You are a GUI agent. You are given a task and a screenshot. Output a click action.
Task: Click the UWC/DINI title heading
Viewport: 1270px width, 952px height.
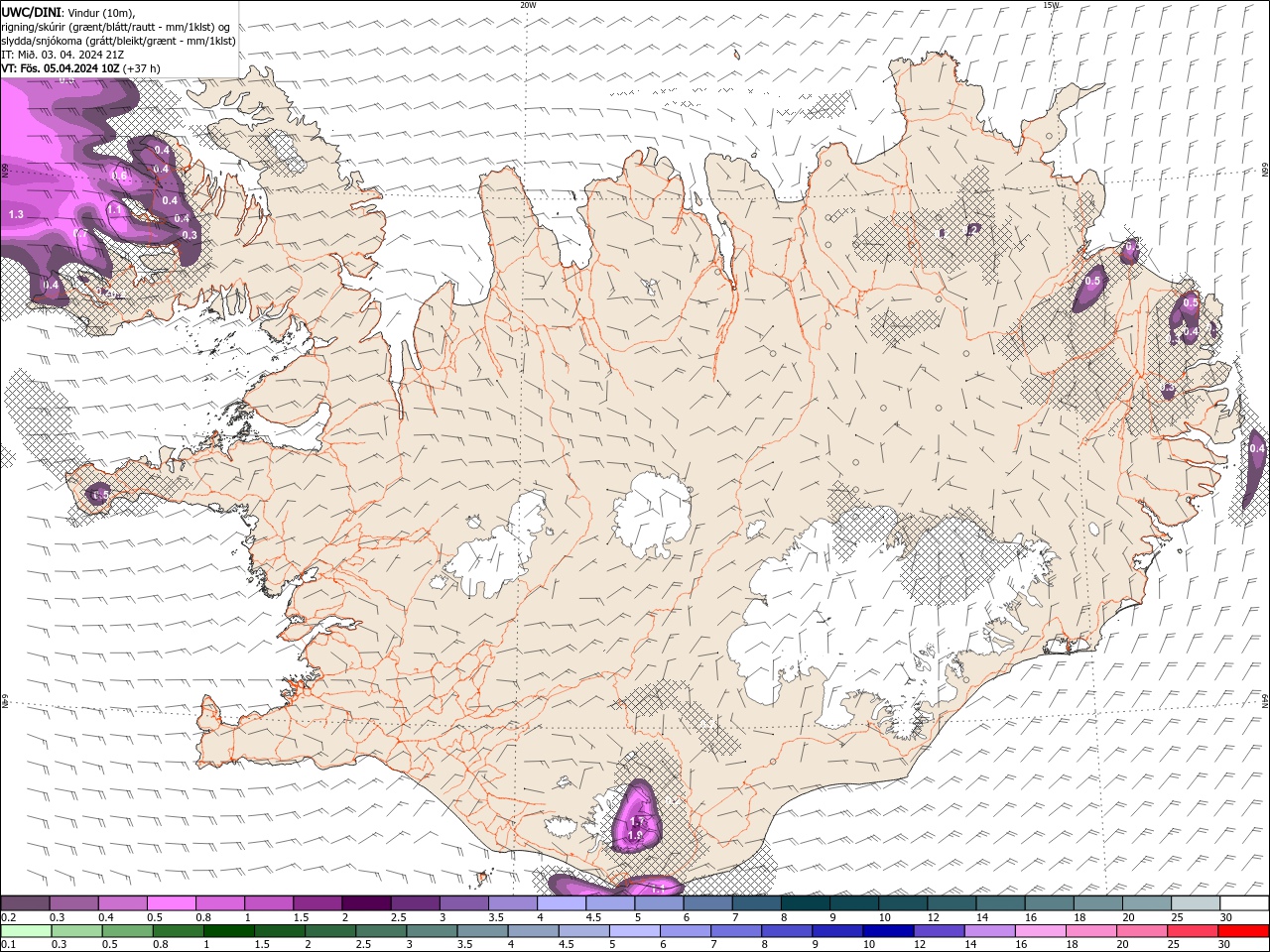click(x=33, y=11)
